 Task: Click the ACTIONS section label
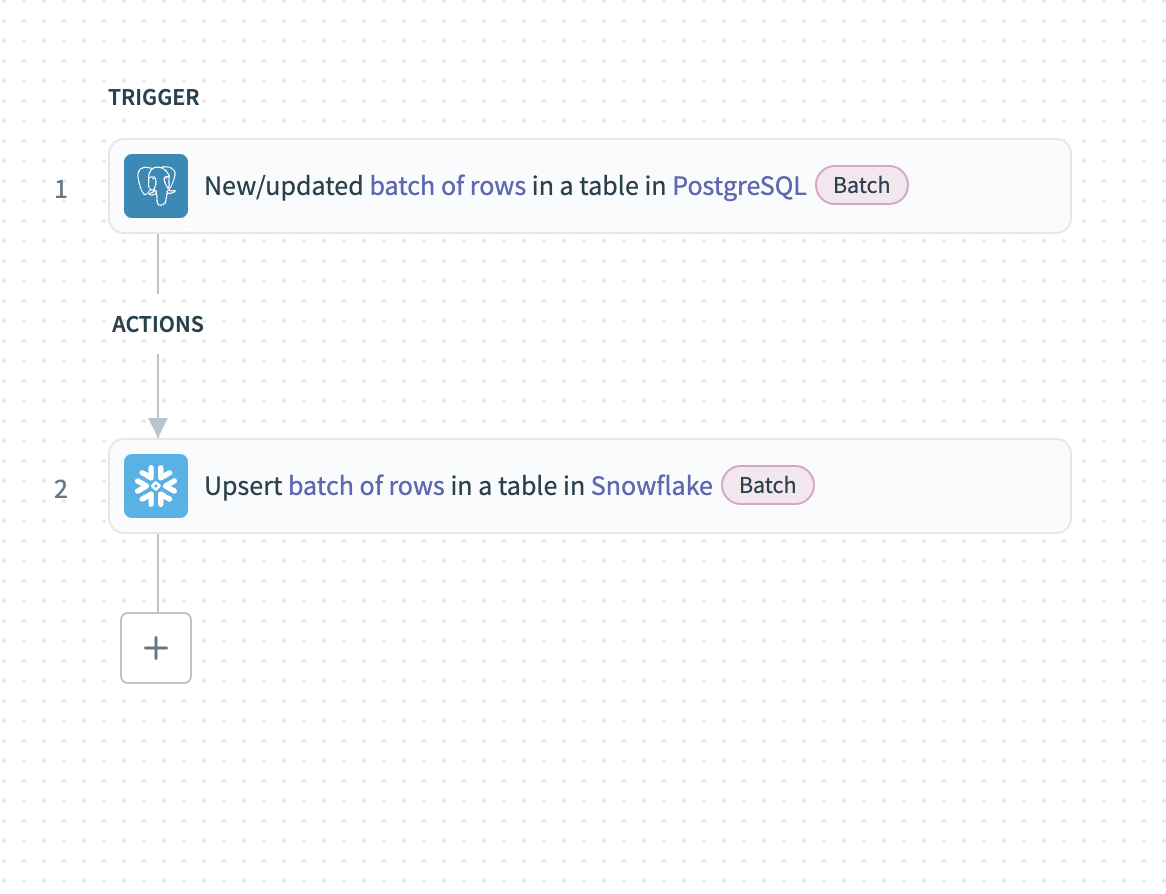click(157, 324)
